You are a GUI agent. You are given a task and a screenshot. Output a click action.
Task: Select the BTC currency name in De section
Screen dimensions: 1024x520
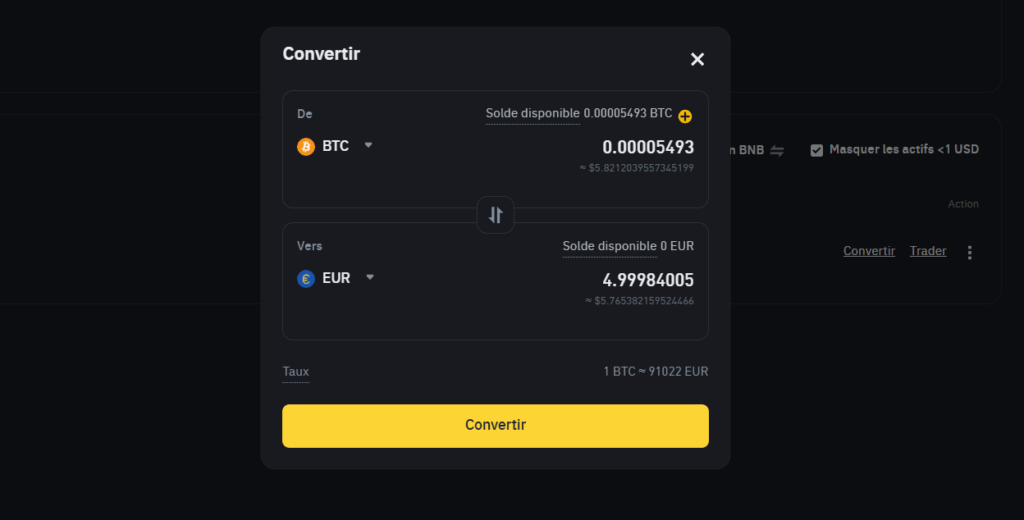pos(336,146)
